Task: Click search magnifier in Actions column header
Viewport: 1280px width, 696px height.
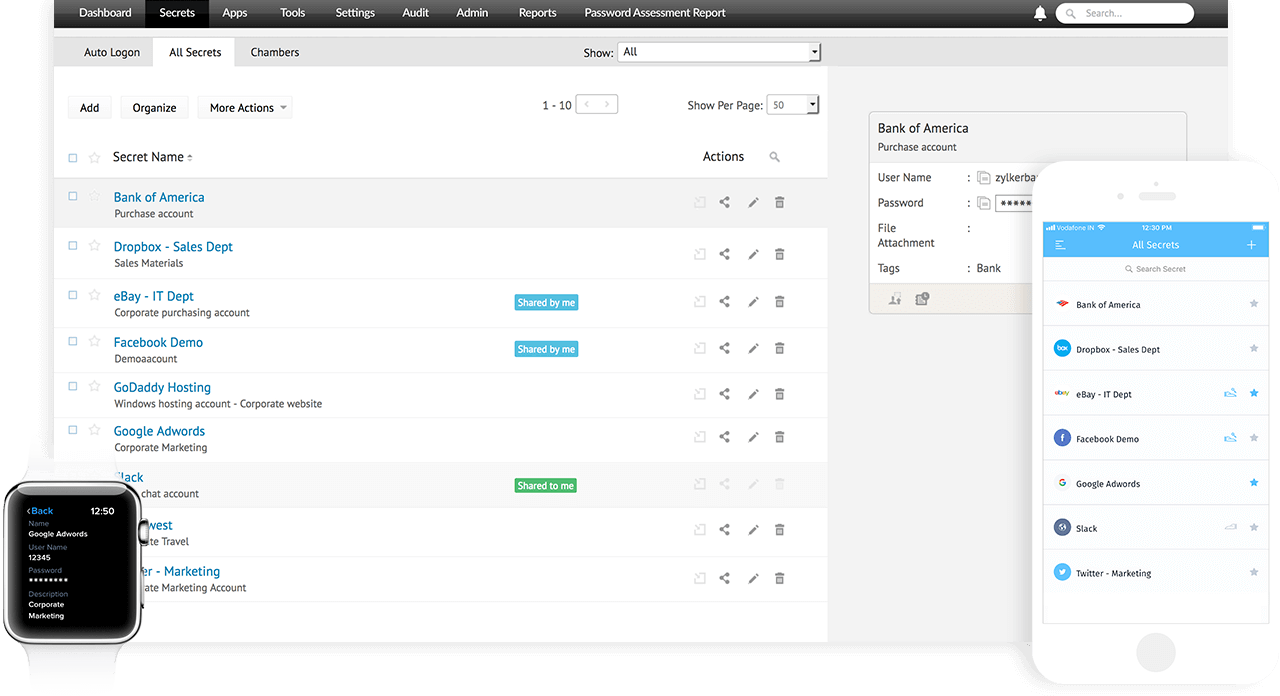Action: pyautogui.click(x=774, y=157)
